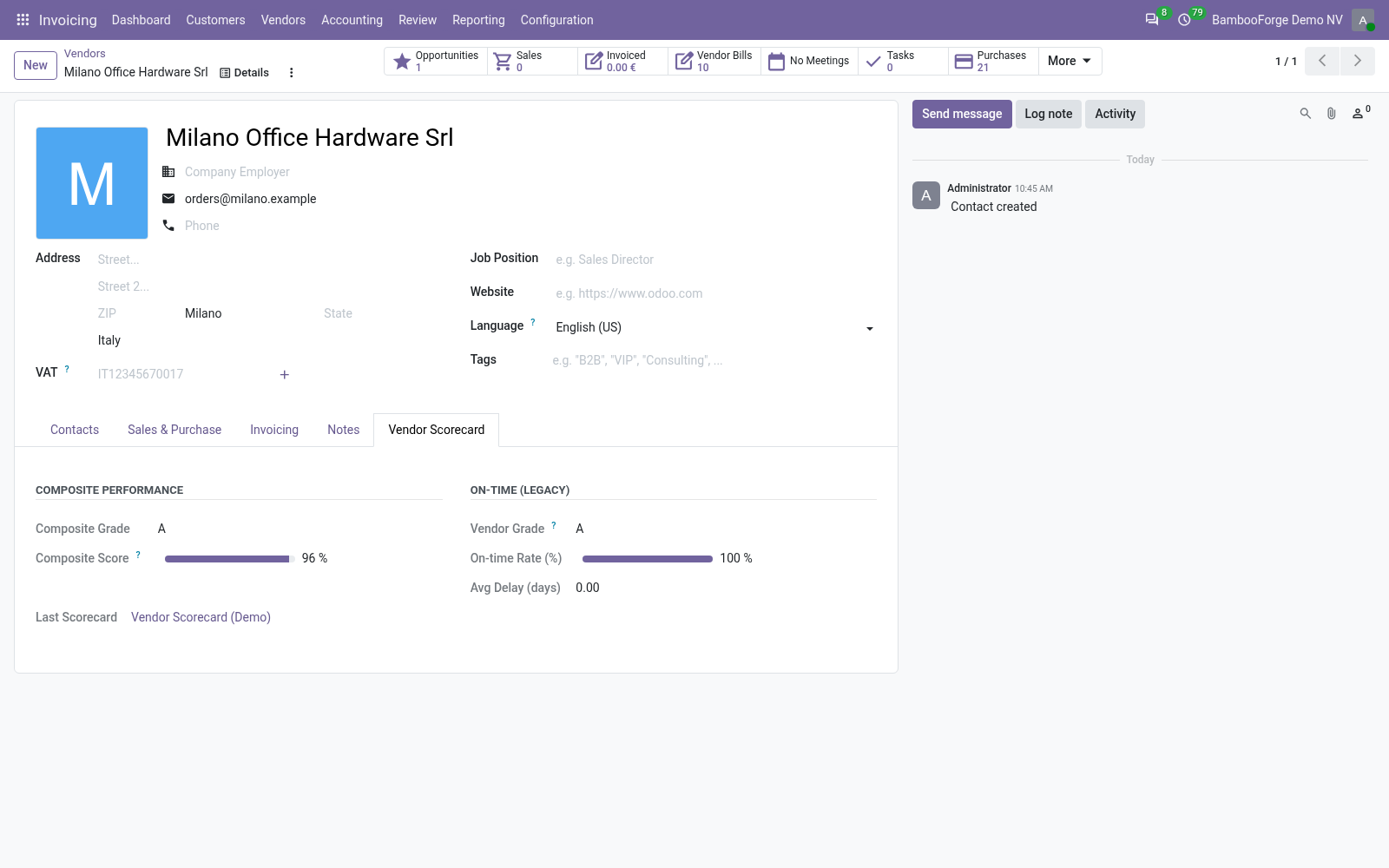
Task: Open the Reporting top menu
Action: (x=478, y=20)
